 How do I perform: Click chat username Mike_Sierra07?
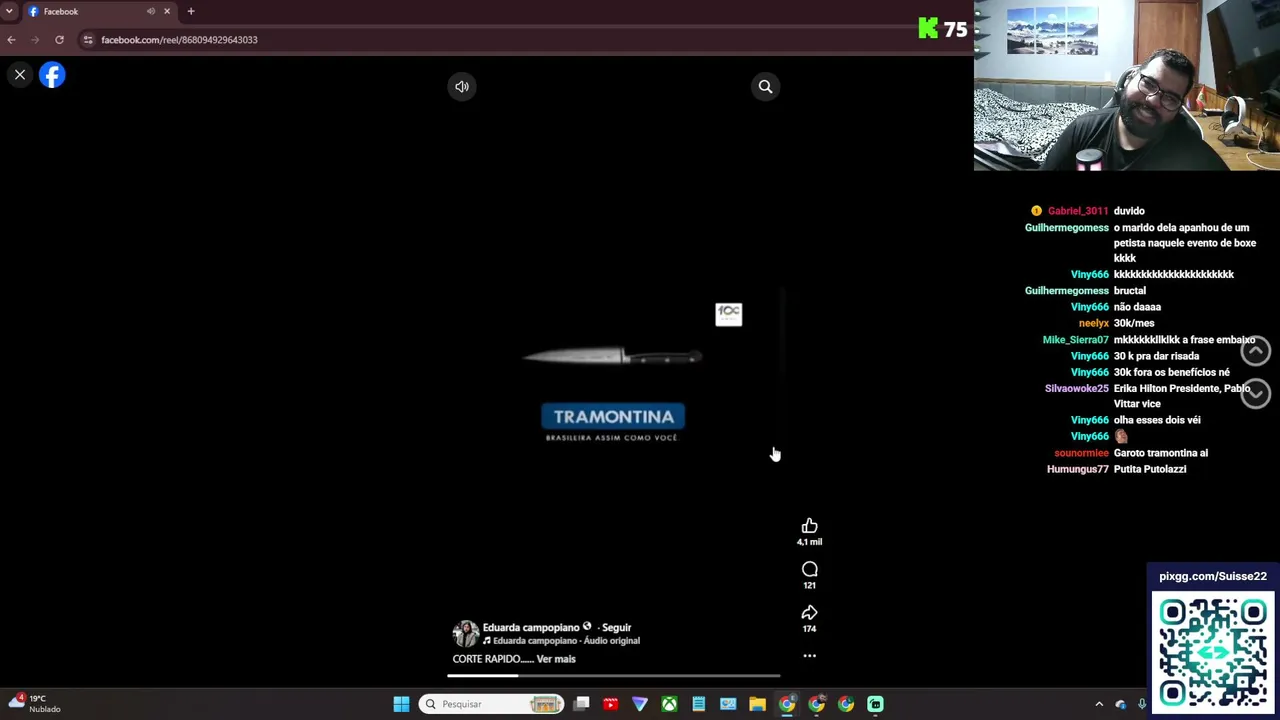pyautogui.click(x=1076, y=340)
